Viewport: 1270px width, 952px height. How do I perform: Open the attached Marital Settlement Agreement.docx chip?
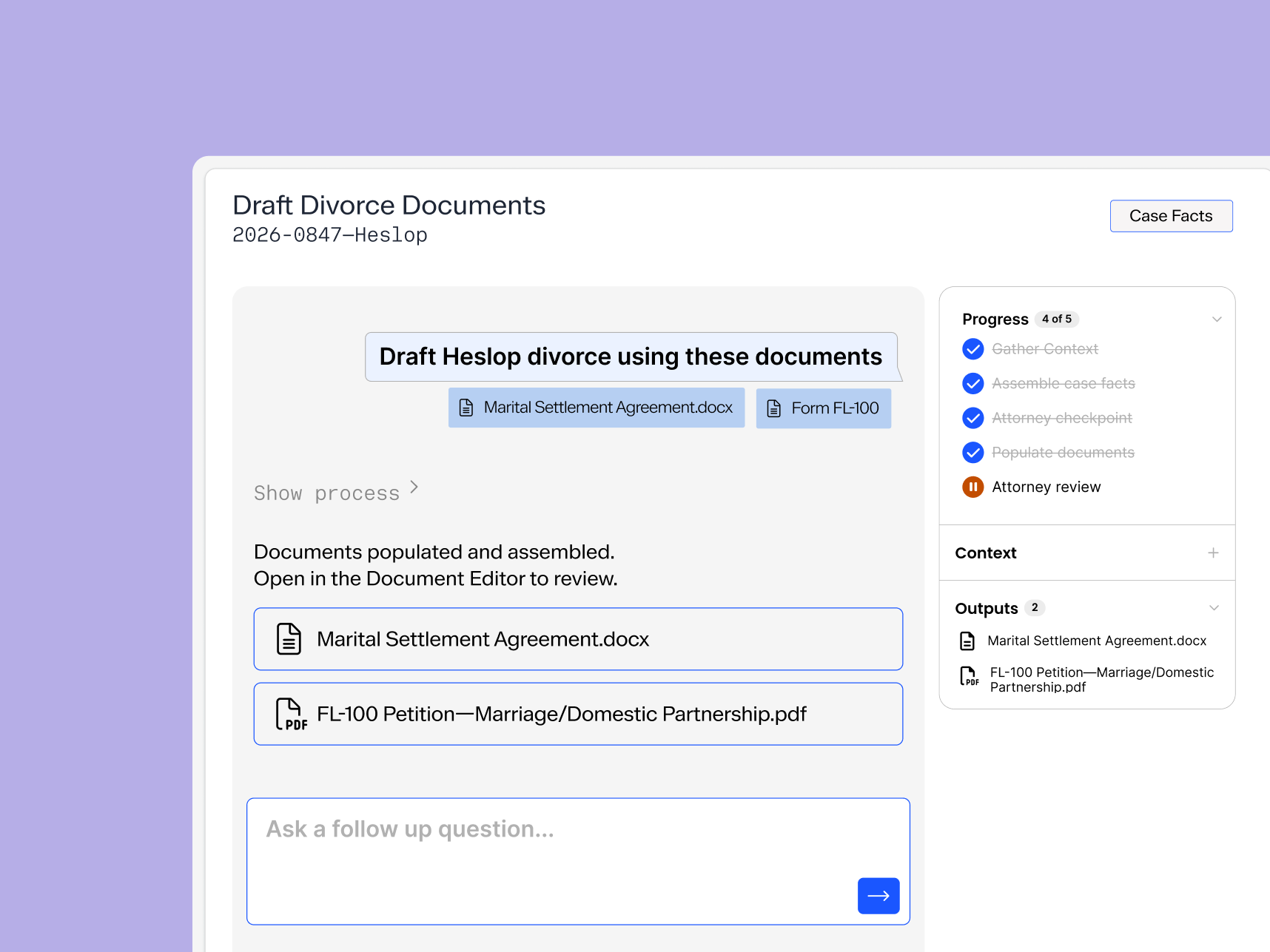pos(597,408)
